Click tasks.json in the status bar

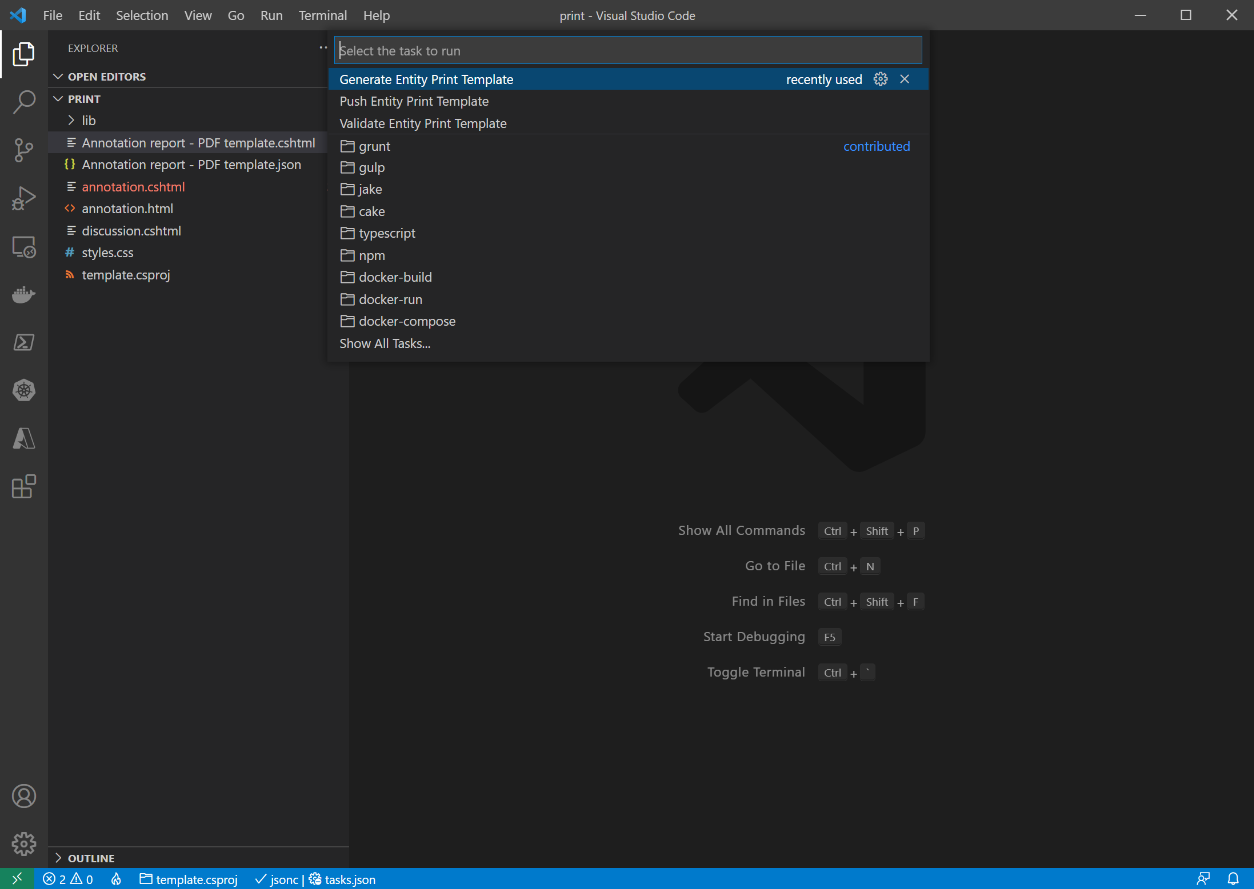[x=342, y=879]
